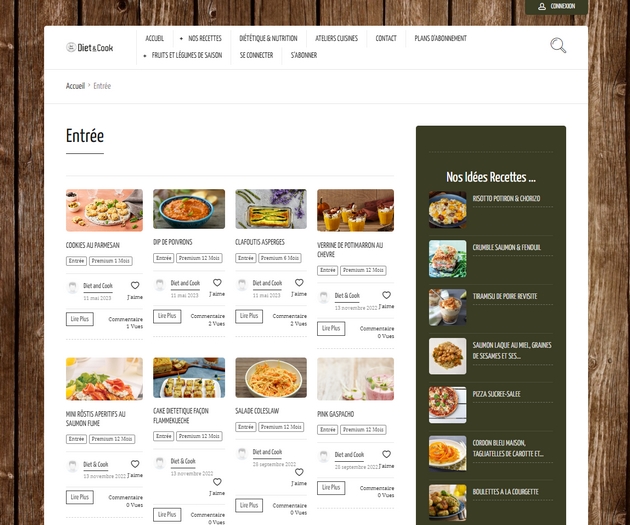
Task: Click Diet and Cook author on Salade Coleslaw
Action: [x=267, y=452]
